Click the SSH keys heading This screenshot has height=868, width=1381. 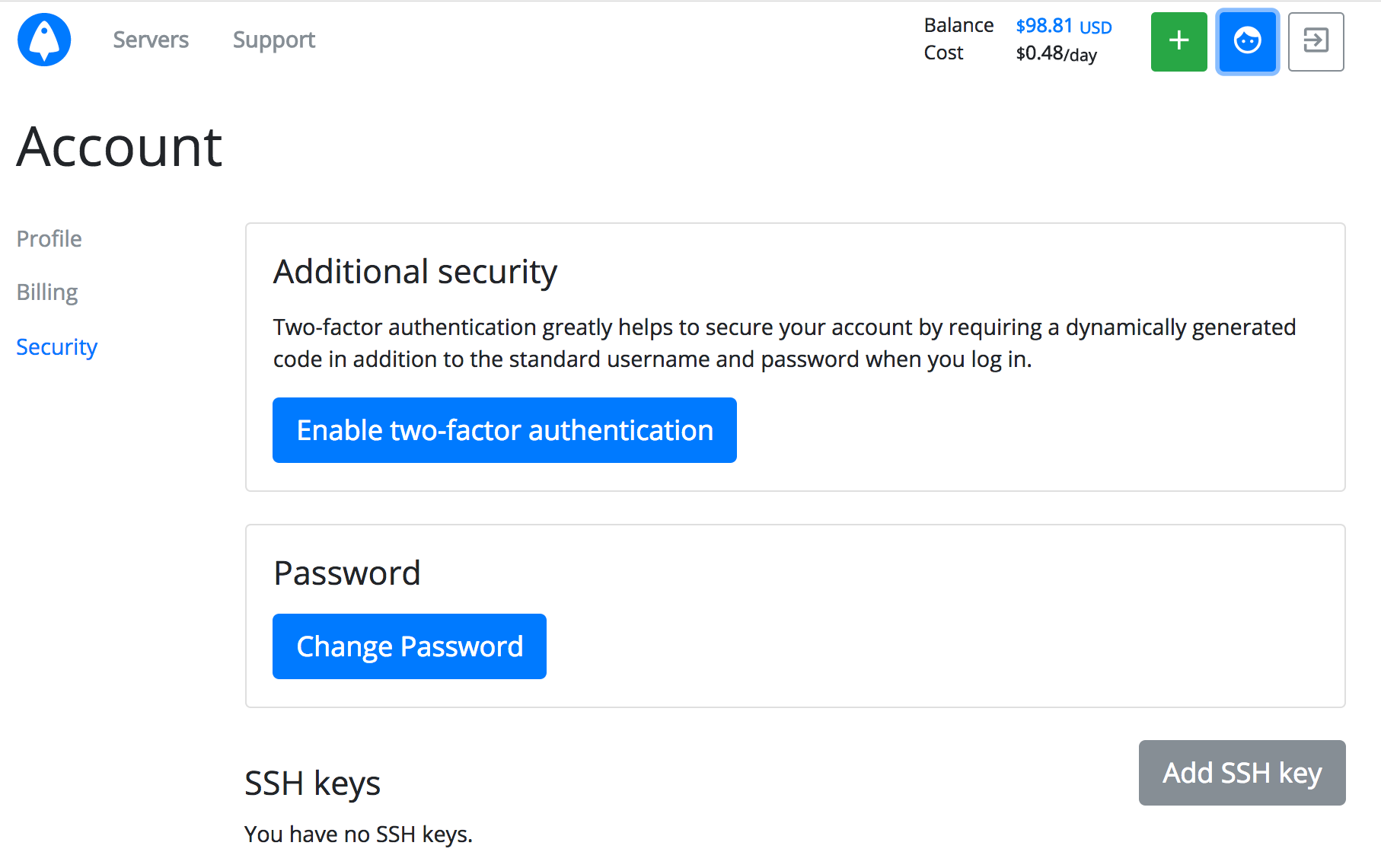coord(313,783)
